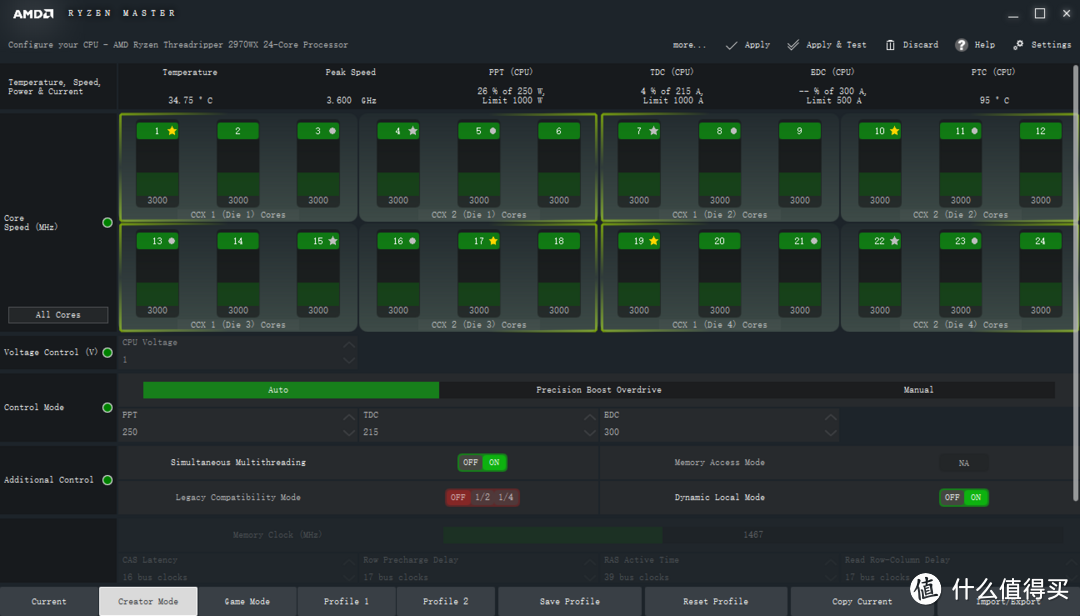This screenshot has height=616, width=1080.
Task: Increase PPT value with up arrow
Action: tap(349, 417)
